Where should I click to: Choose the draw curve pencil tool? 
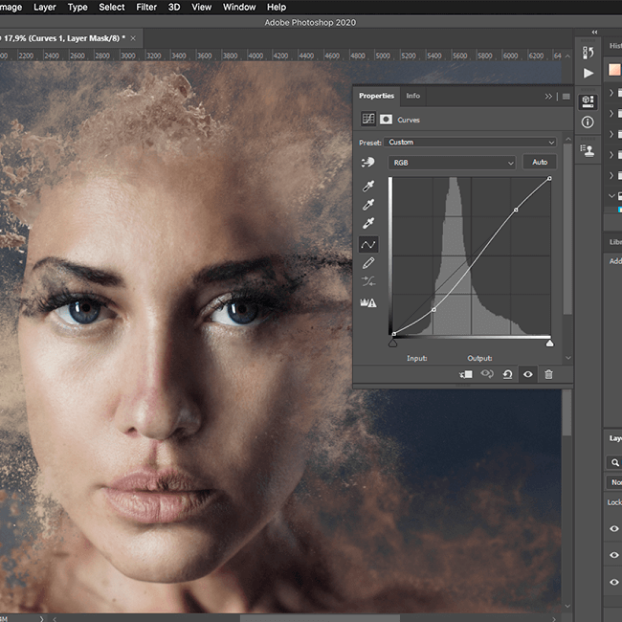click(x=369, y=263)
